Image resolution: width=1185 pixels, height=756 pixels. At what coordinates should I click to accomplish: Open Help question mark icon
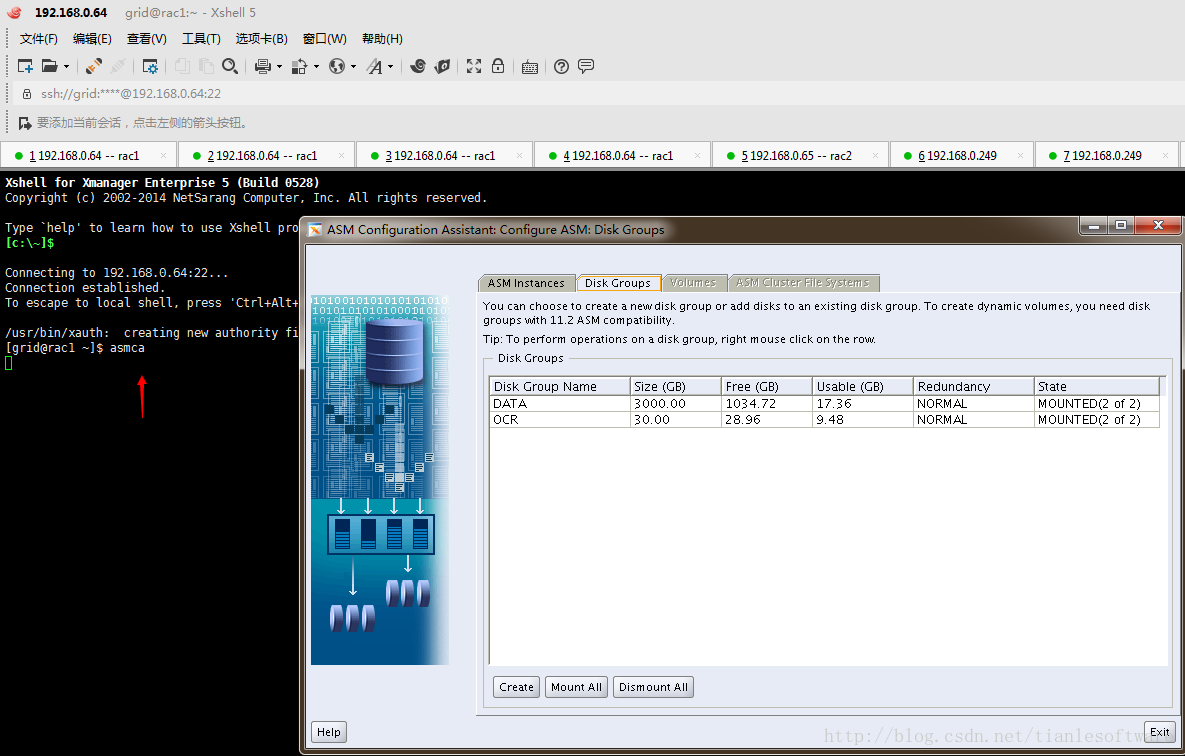coord(562,67)
